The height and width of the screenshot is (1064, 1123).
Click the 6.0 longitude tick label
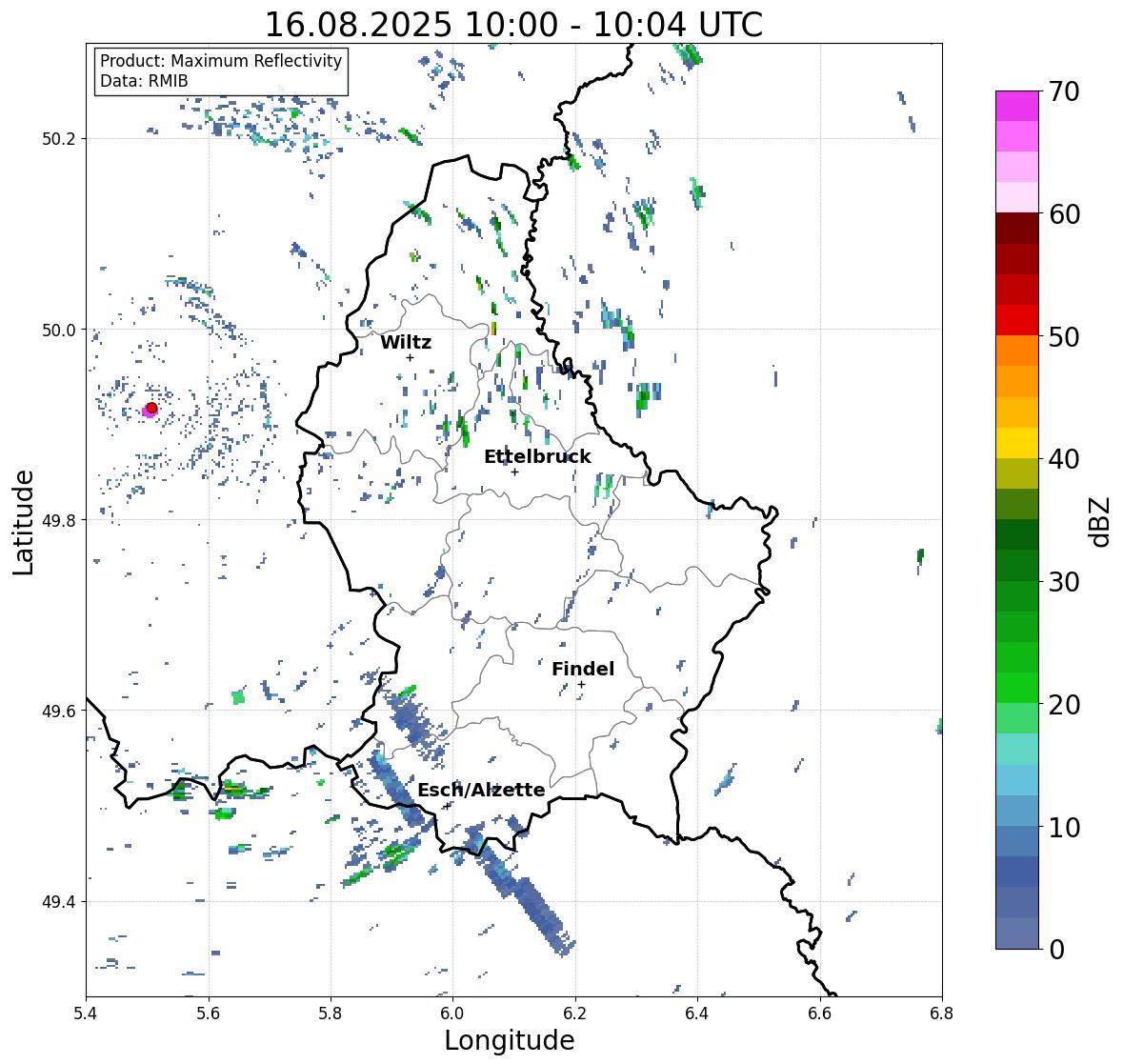click(x=452, y=1014)
